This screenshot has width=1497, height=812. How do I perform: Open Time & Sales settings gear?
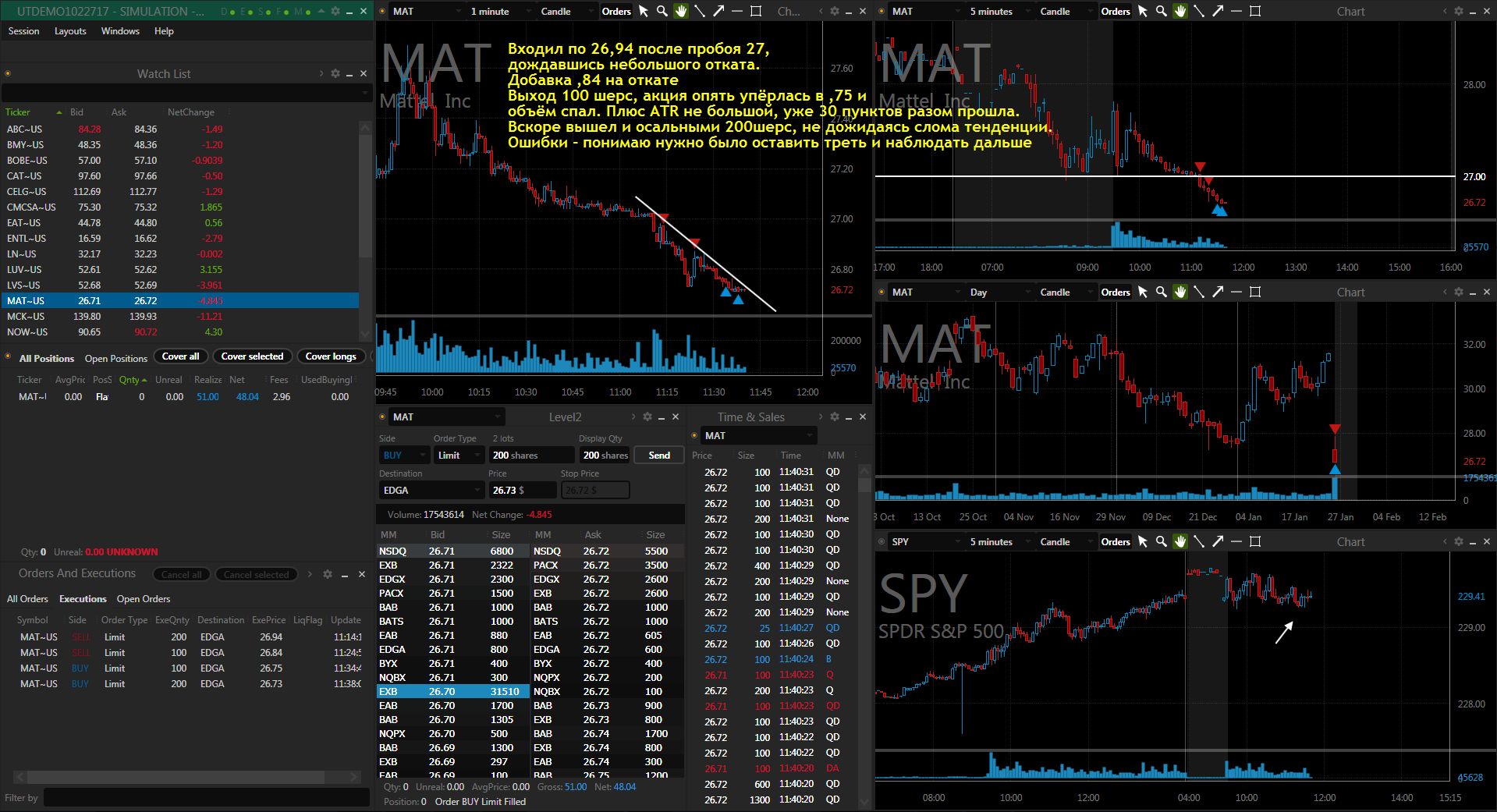(834, 417)
